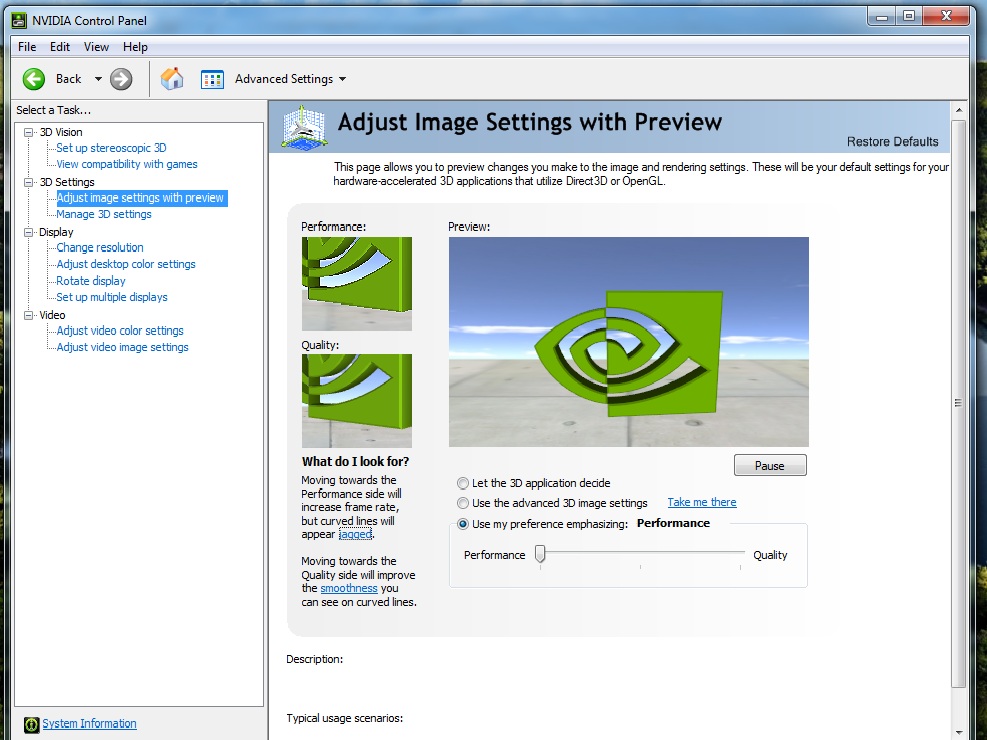Open View compatibility with games
The height and width of the screenshot is (740, 987).
coord(127,164)
